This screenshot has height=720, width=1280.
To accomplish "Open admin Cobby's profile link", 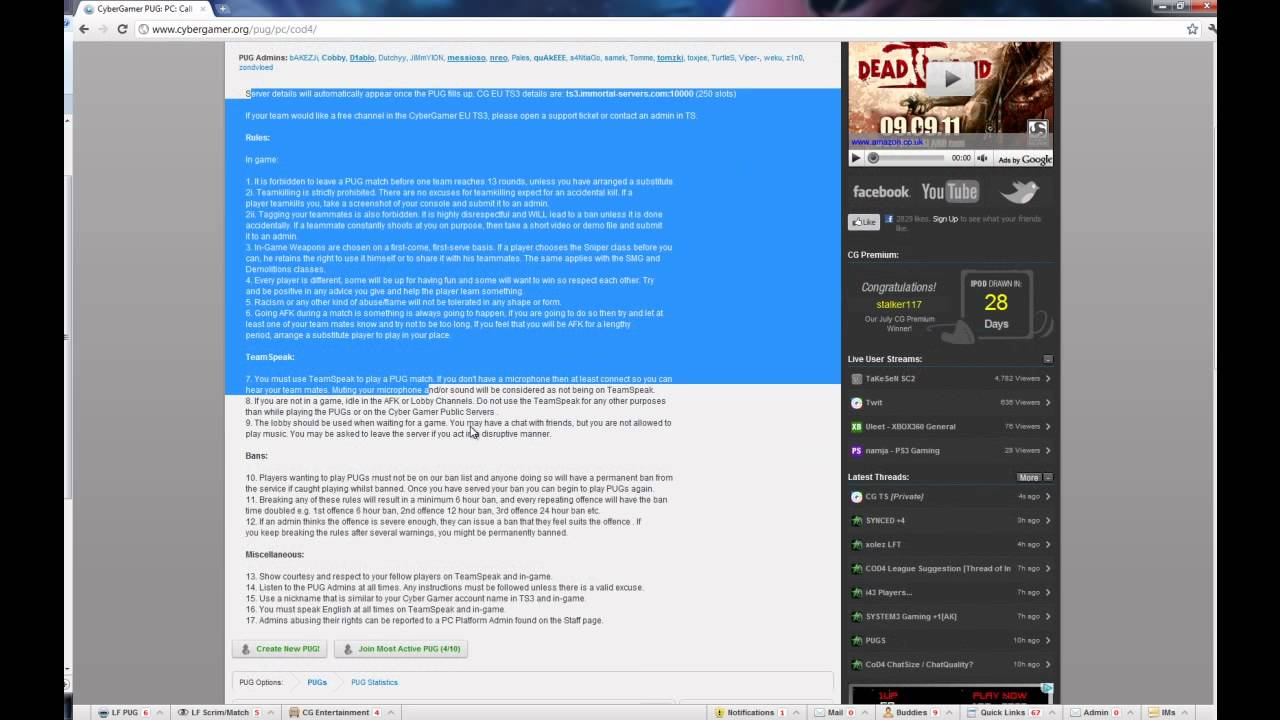I will (333, 58).
